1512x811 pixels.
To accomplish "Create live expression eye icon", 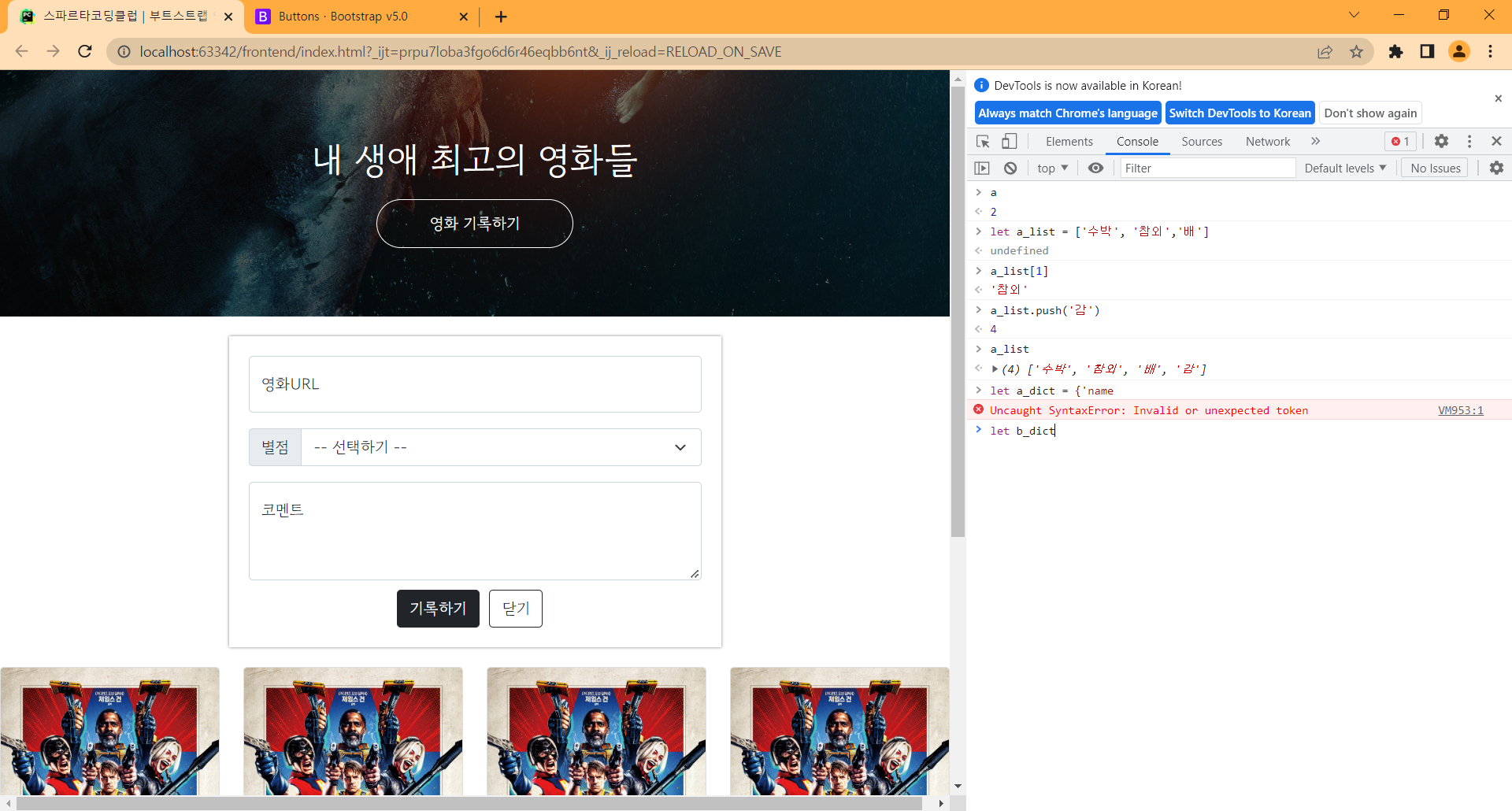I will (1095, 168).
